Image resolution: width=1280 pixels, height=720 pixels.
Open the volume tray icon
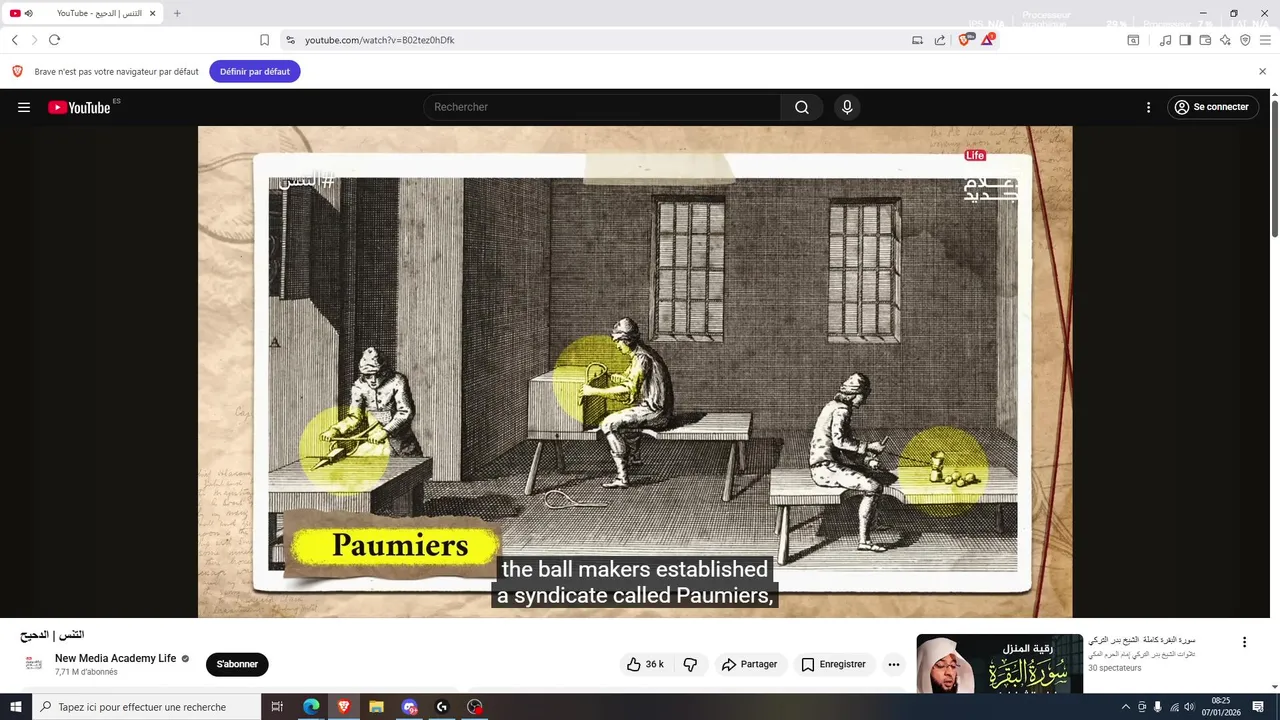pos(1189,707)
